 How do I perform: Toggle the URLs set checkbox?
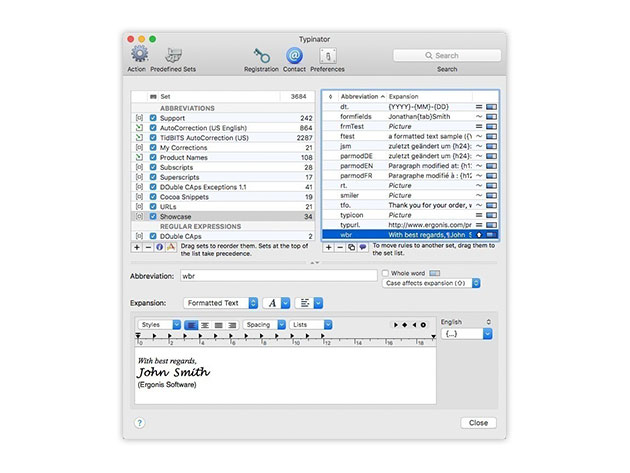pos(153,207)
